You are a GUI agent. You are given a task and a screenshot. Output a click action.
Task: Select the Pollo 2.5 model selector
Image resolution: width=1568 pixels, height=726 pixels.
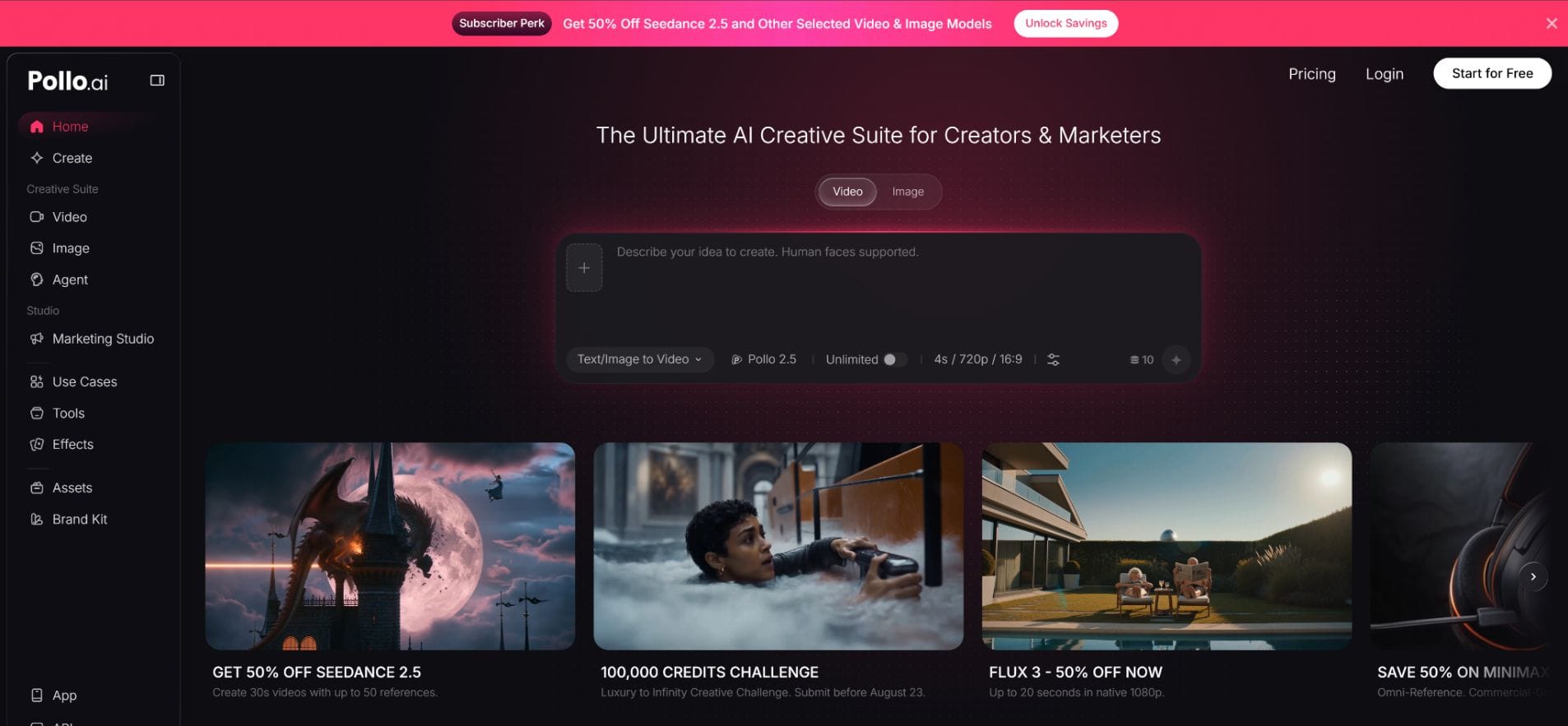[763, 359]
